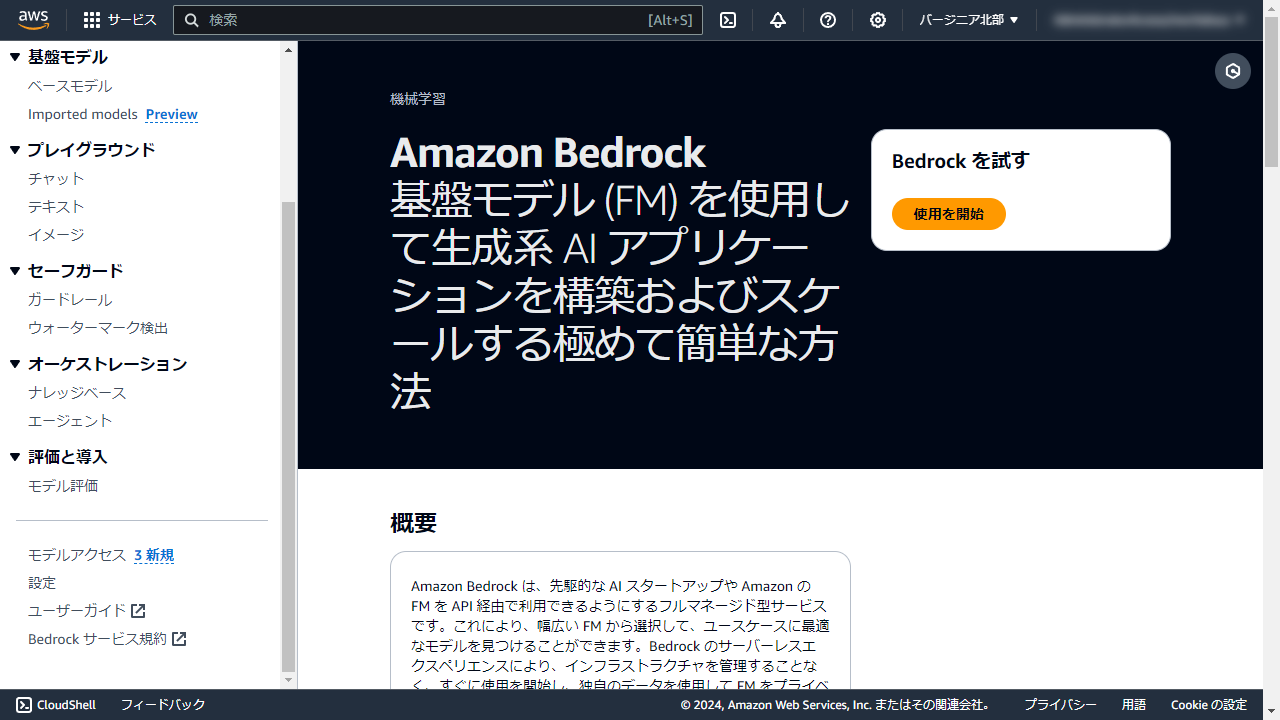1280x720 pixels.
Task: Click the 機械学習 breadcrumb link
Action: [x=418, y=99]
